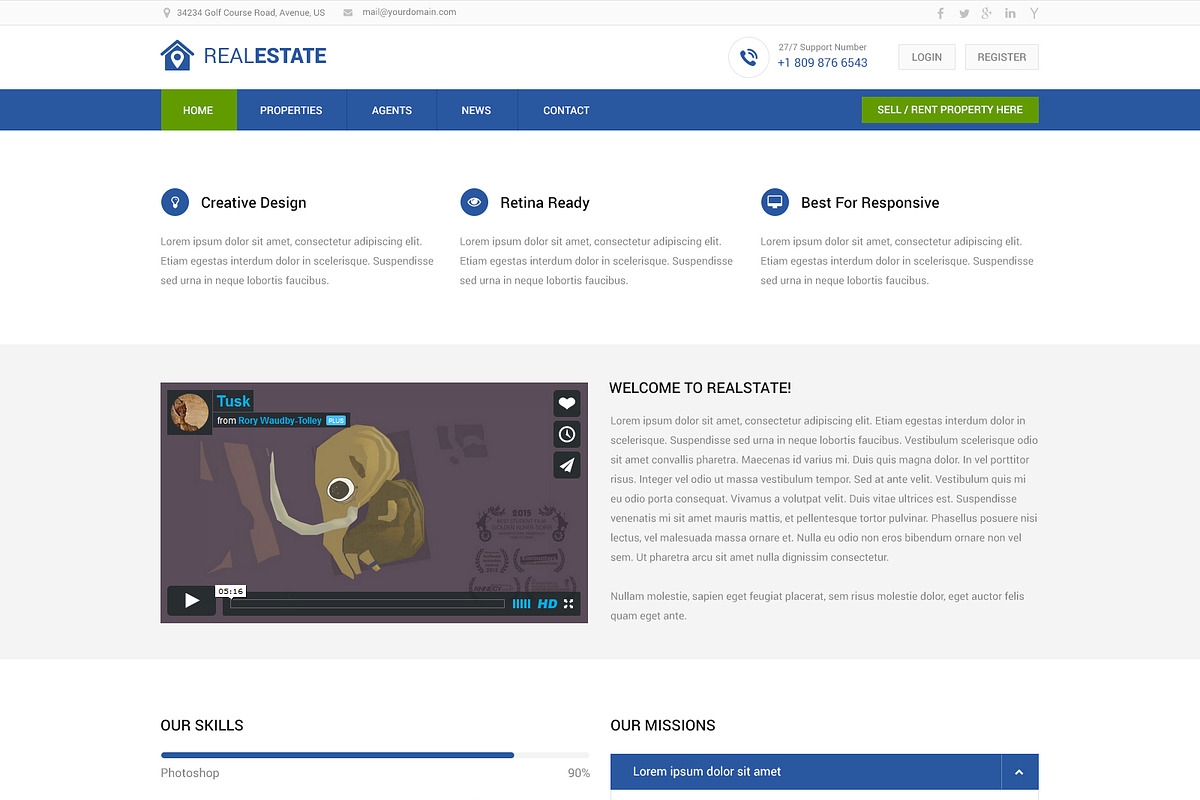
Task: Open the Google Plus social icon
Action: [987, 13]
